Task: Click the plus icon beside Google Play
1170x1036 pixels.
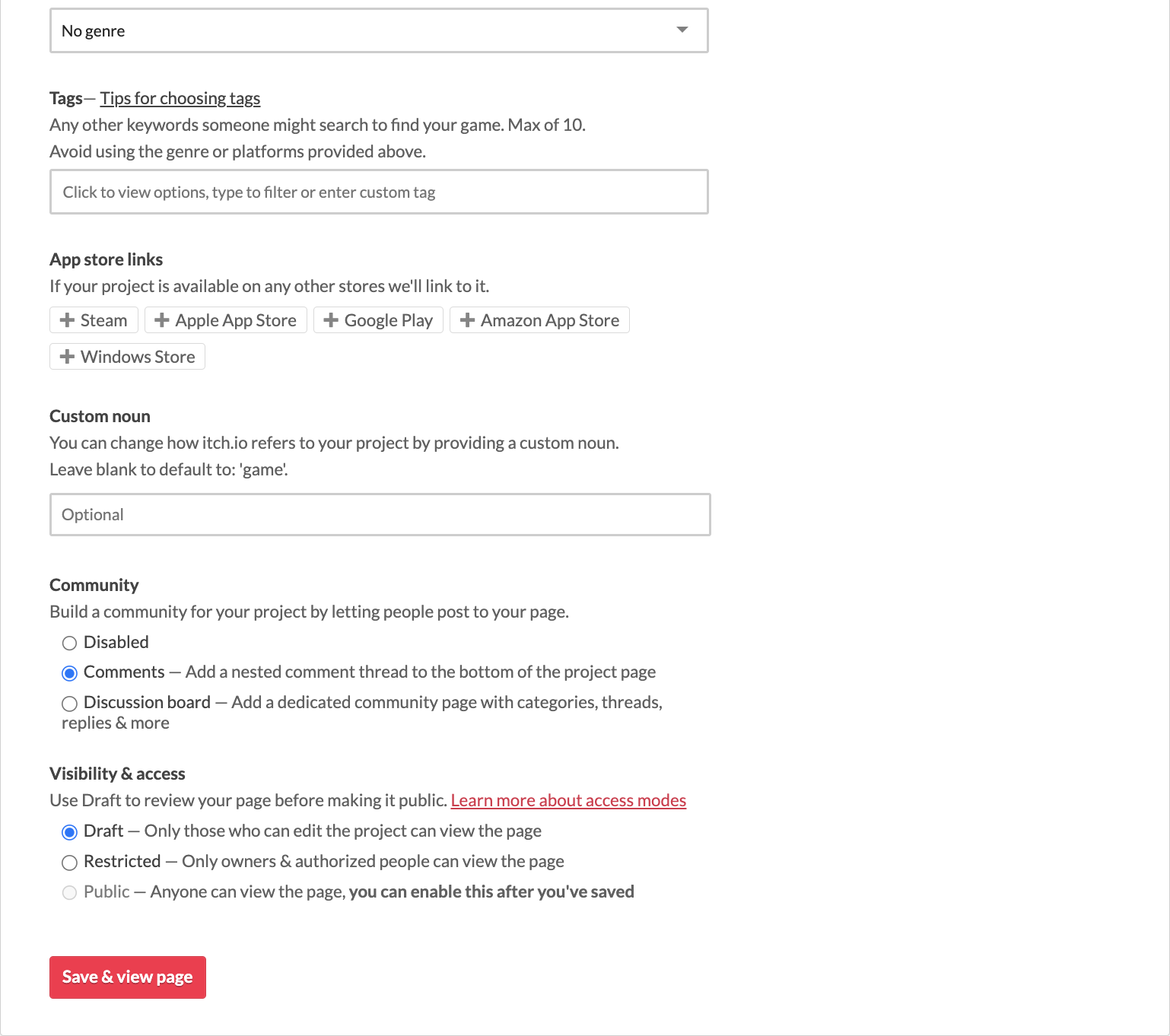Action: click(x=331, y=320)
